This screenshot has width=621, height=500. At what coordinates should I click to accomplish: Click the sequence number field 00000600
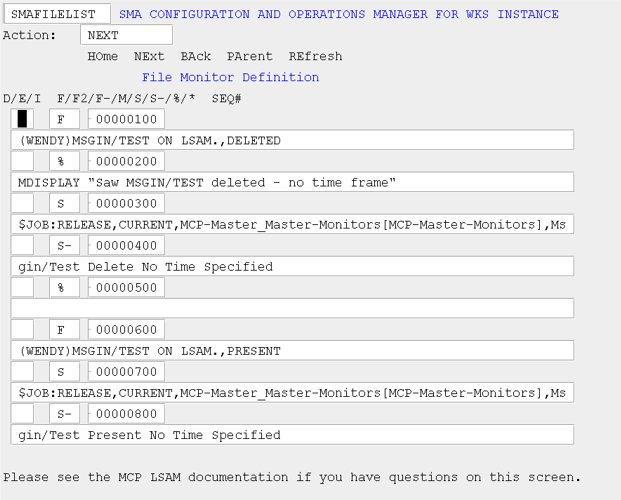pos(126,329)
